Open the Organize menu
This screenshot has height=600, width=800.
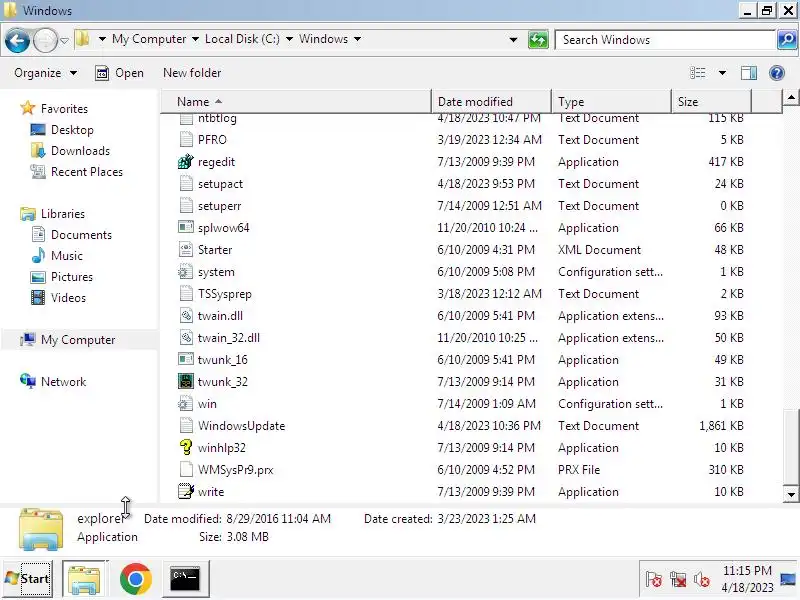[x=45, y=73]
